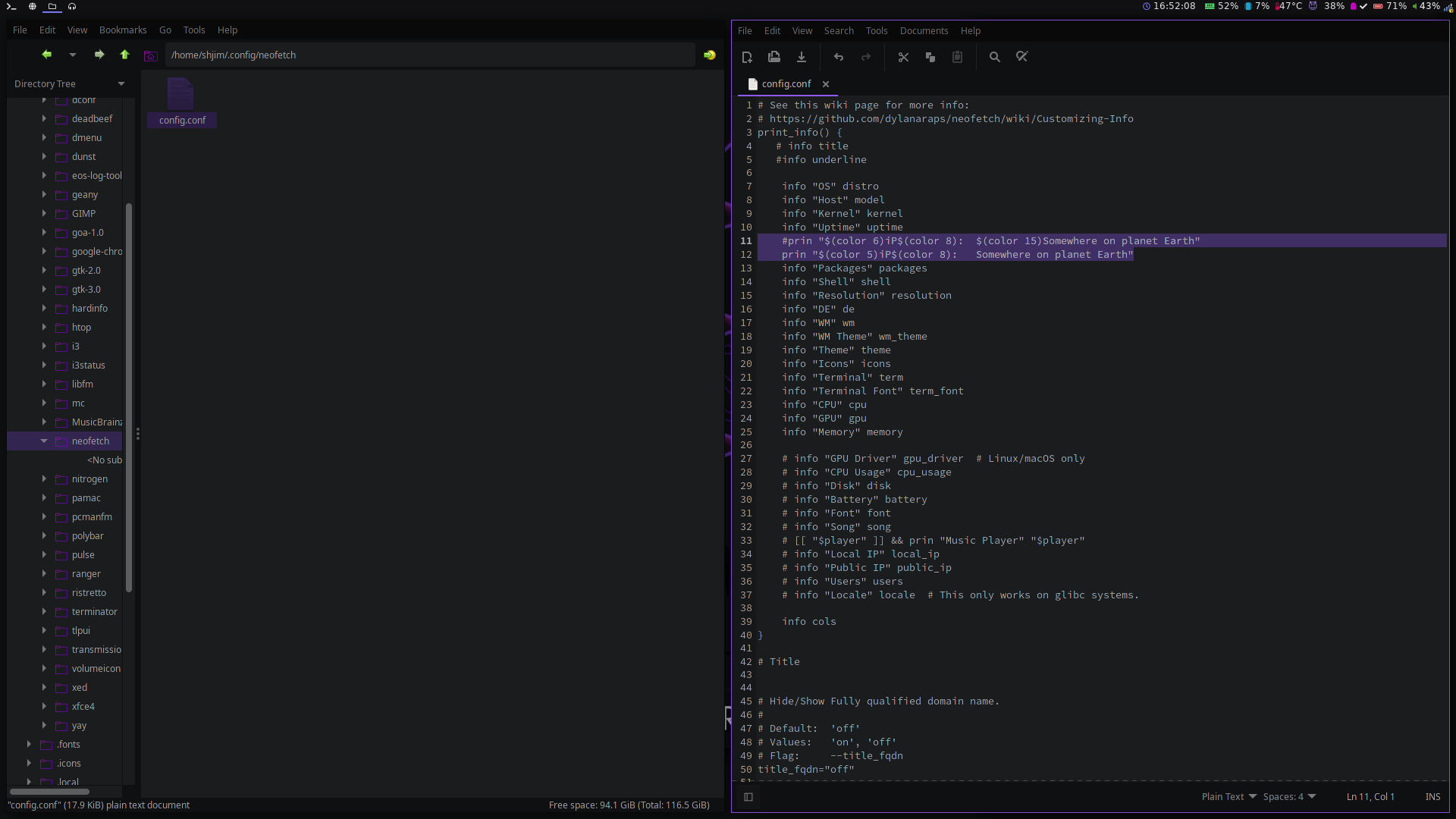Screen dimensions: 1456x819
Task: Open Find with the magnifier icon
Action: pyautogui.click(x=994, y=56)
